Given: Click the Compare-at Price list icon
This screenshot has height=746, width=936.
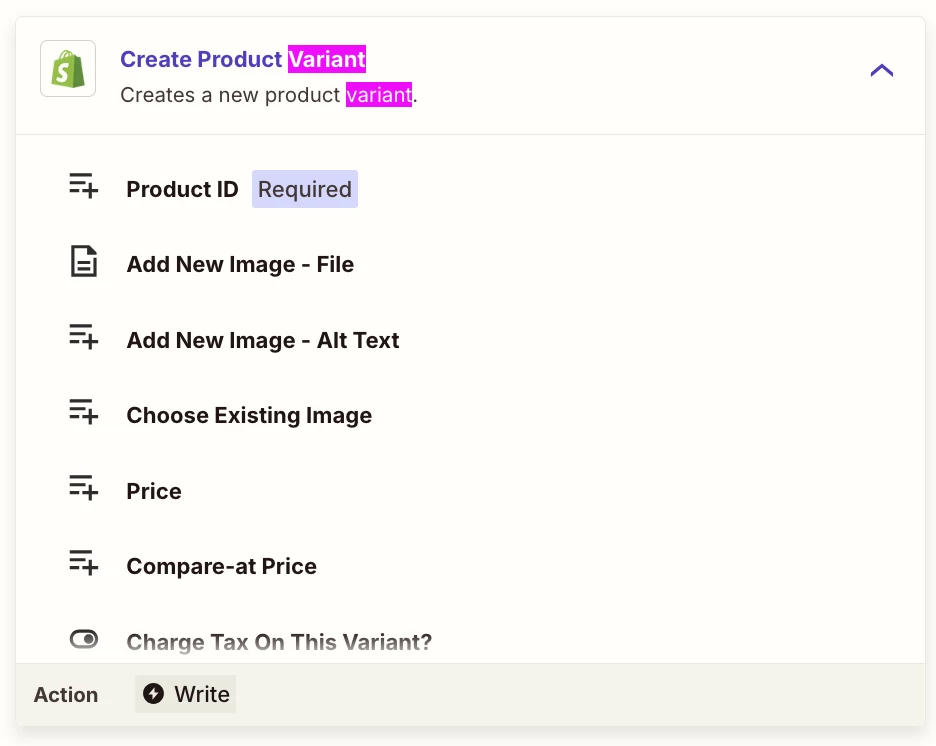Looking at the screenshot, I should [x=84, y=563].
